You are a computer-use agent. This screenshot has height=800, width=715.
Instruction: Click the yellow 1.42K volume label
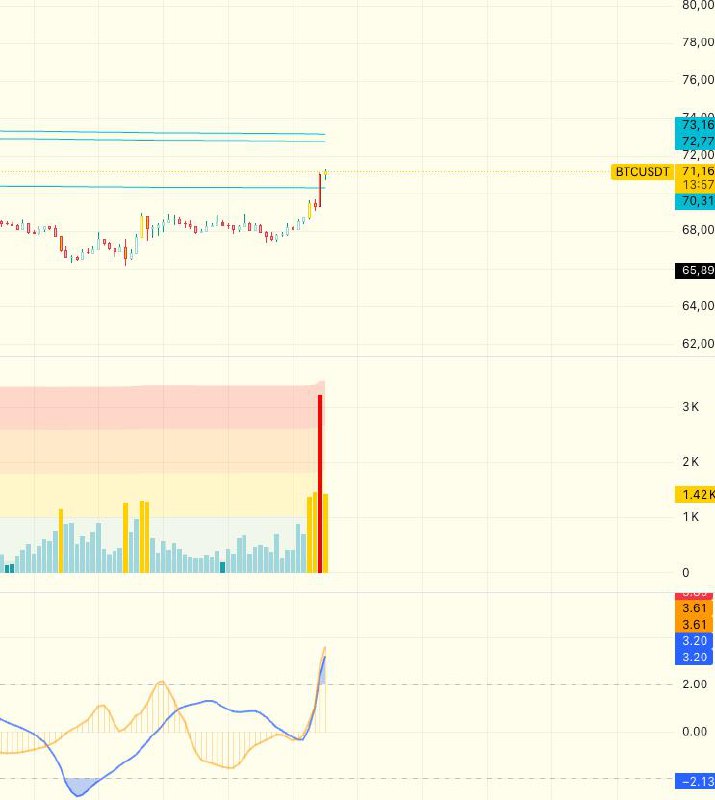(x=696, y=494)
